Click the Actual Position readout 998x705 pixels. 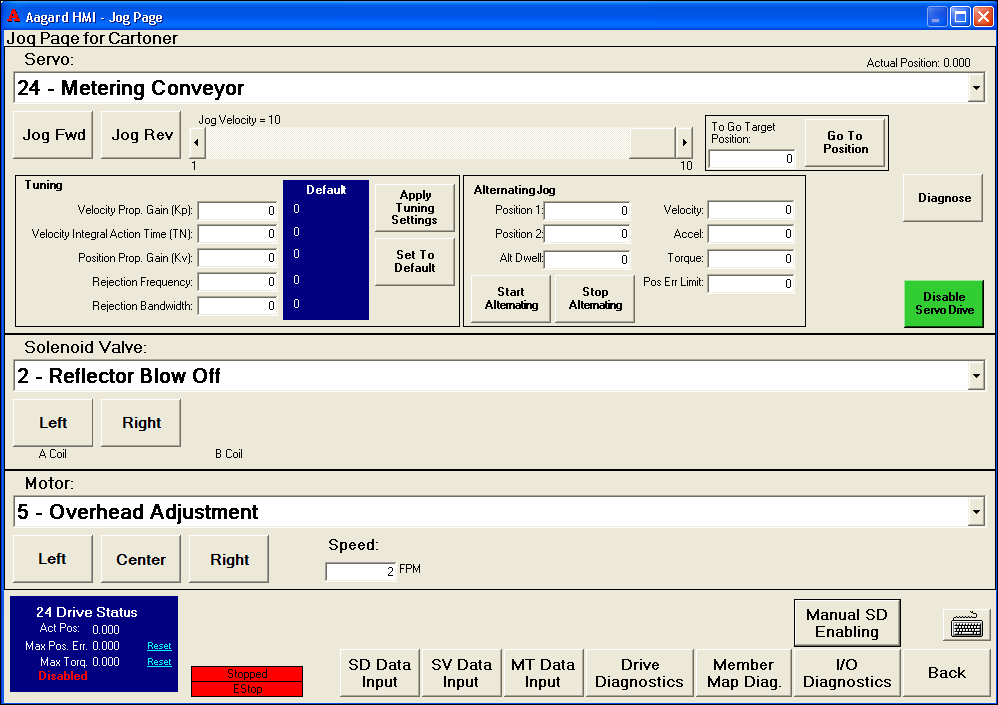918,63
